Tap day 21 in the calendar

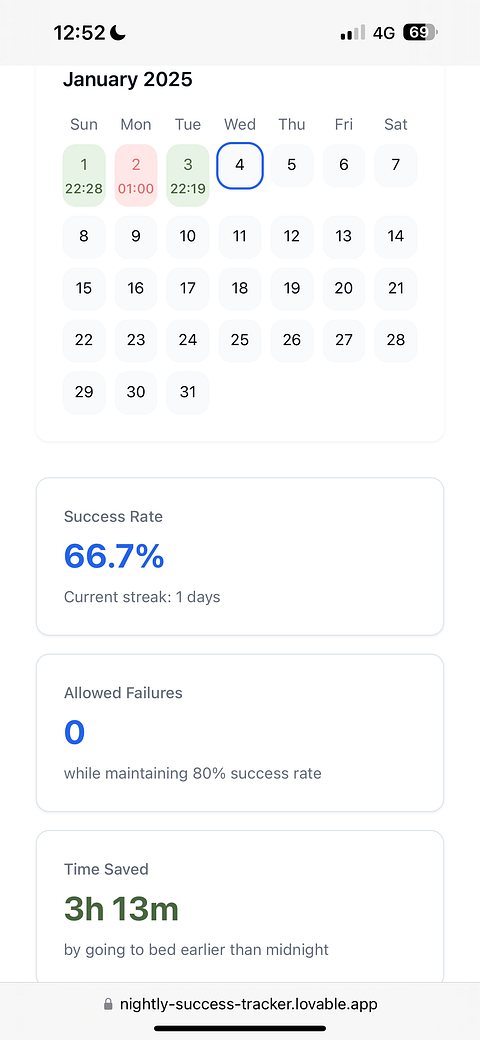pyautogui.click(x=396, y=289)
